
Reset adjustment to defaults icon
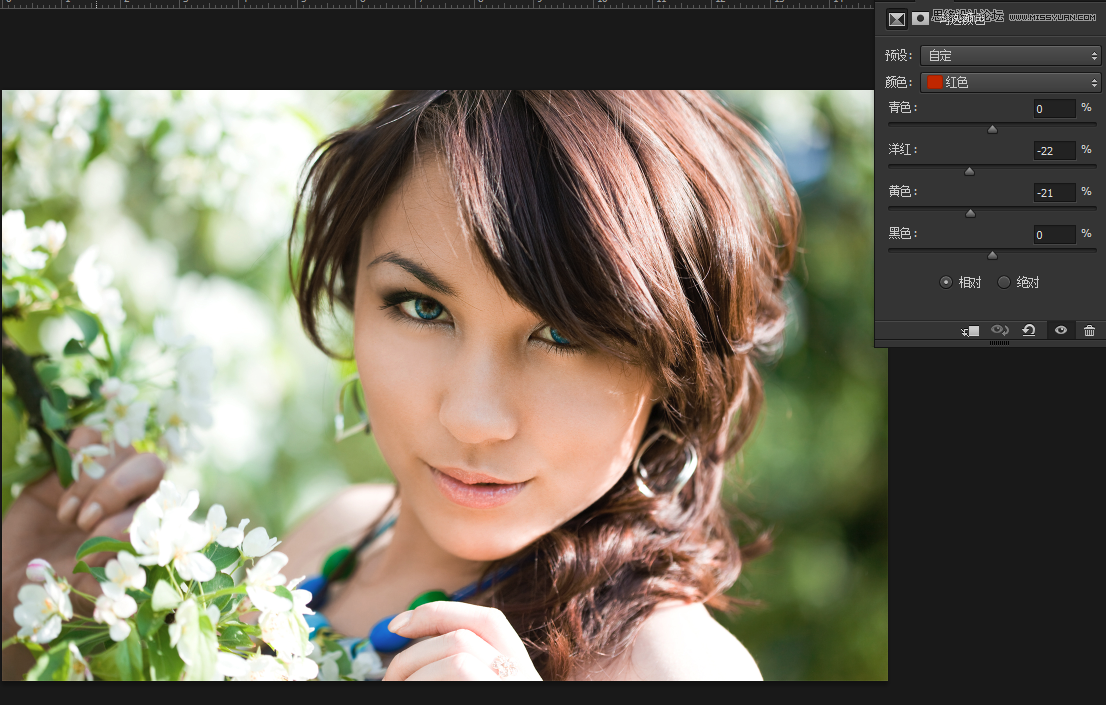(1029, 330)
